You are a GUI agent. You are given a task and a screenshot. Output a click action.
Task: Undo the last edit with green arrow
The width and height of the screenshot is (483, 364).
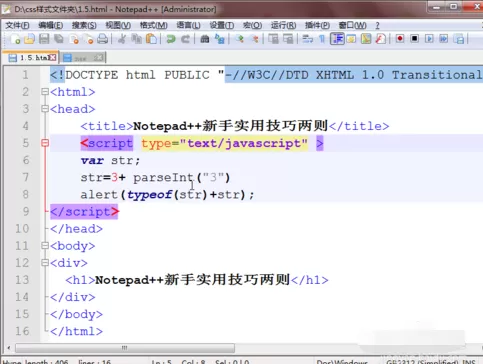(x=171, y=39)
